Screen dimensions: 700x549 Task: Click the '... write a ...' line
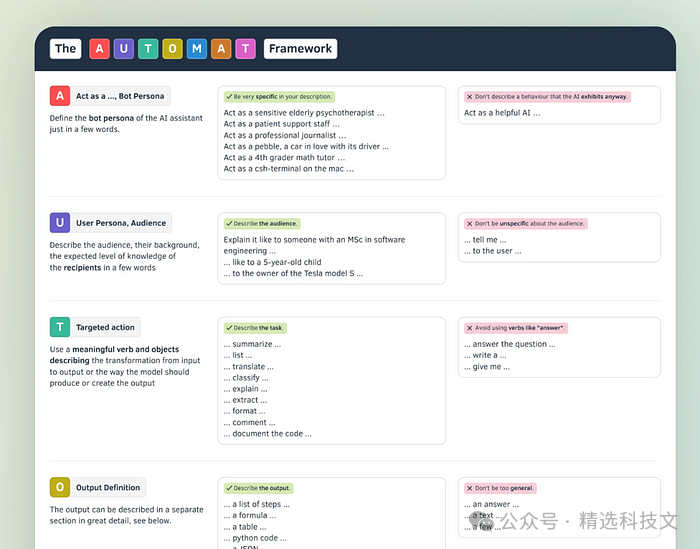coord(485,355)
